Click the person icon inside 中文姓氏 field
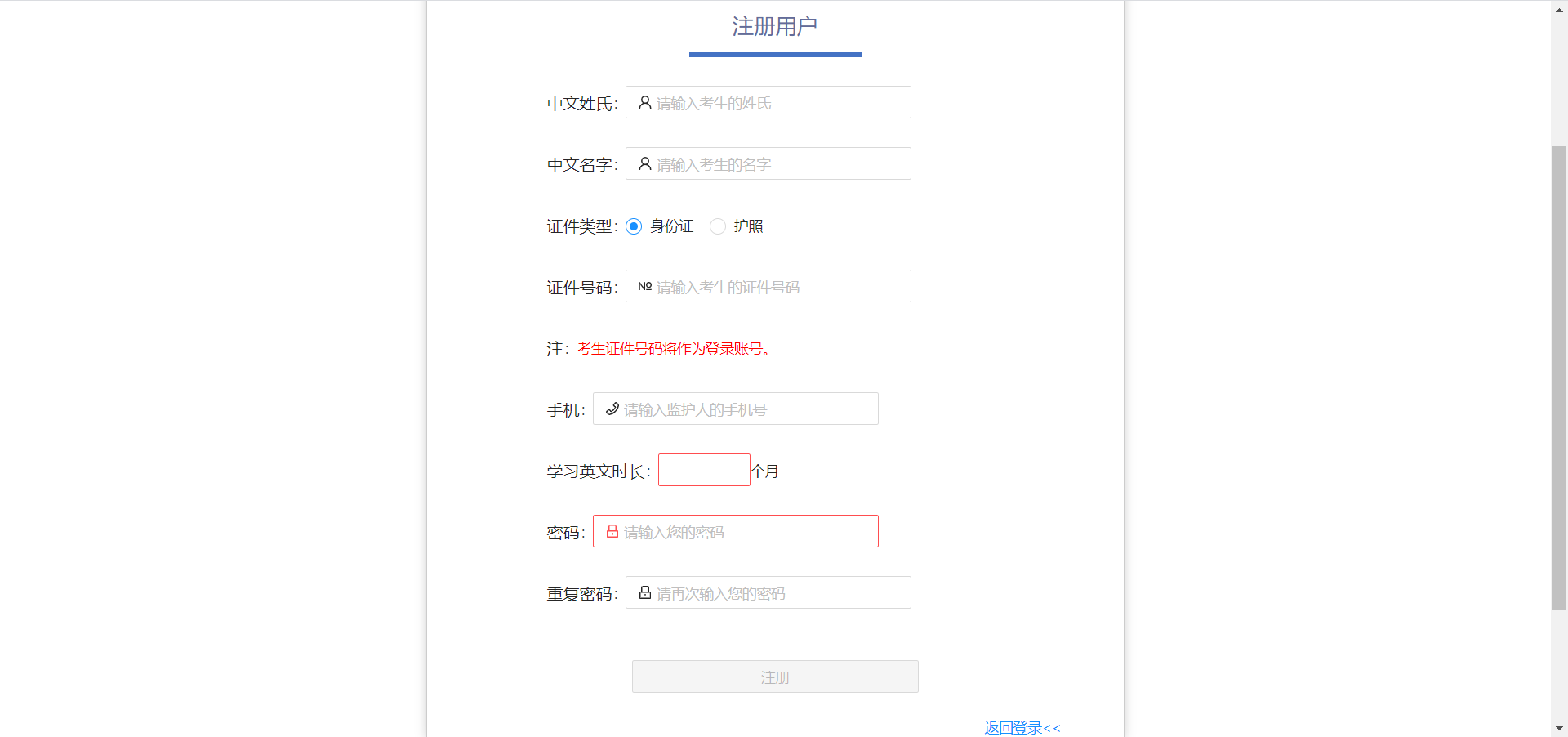 [644, 102]
